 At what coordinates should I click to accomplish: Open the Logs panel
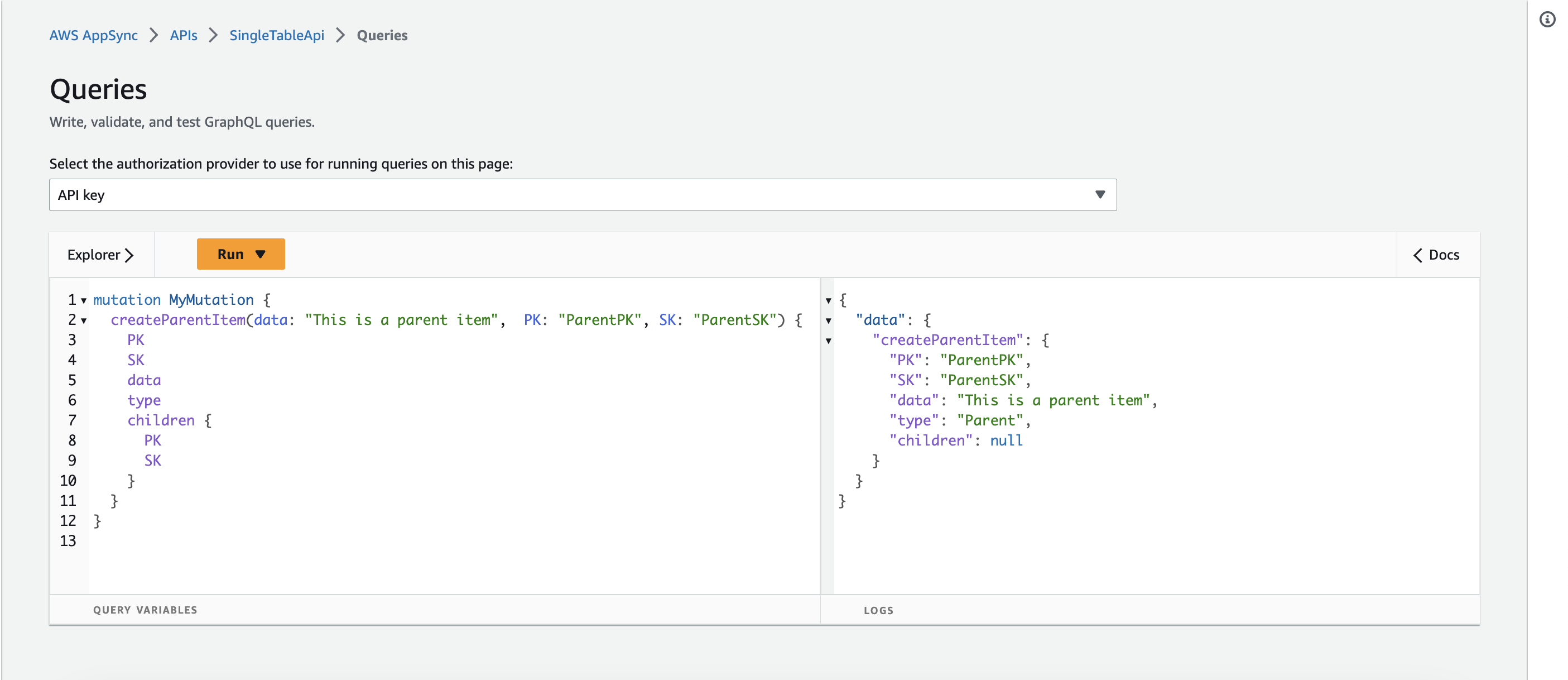(x=878, y=610)
